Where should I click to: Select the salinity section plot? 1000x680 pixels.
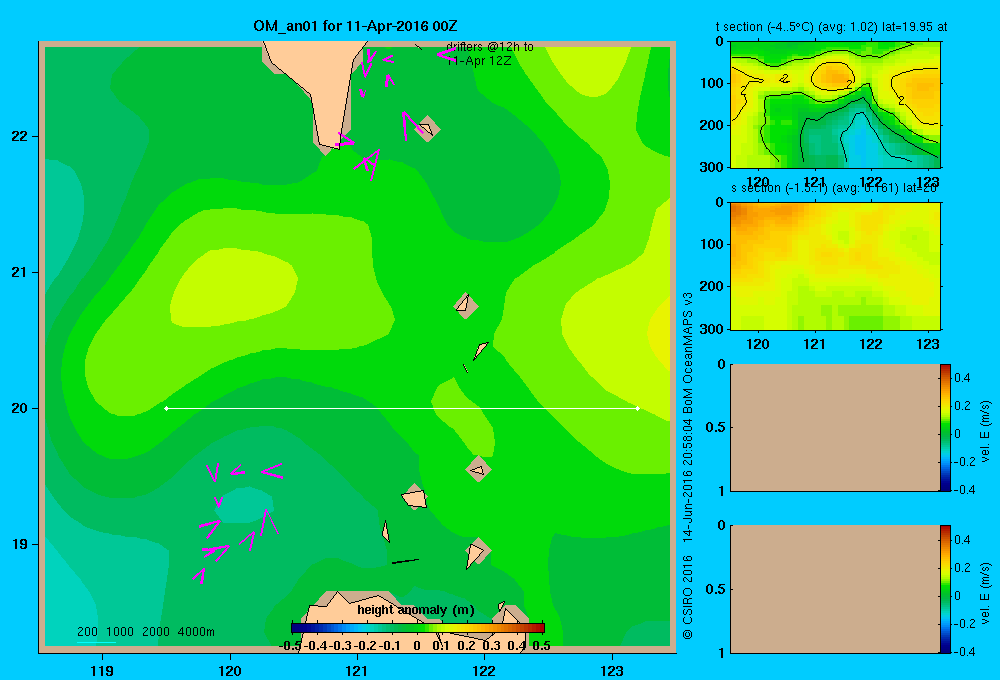click(x=835, y=266)
